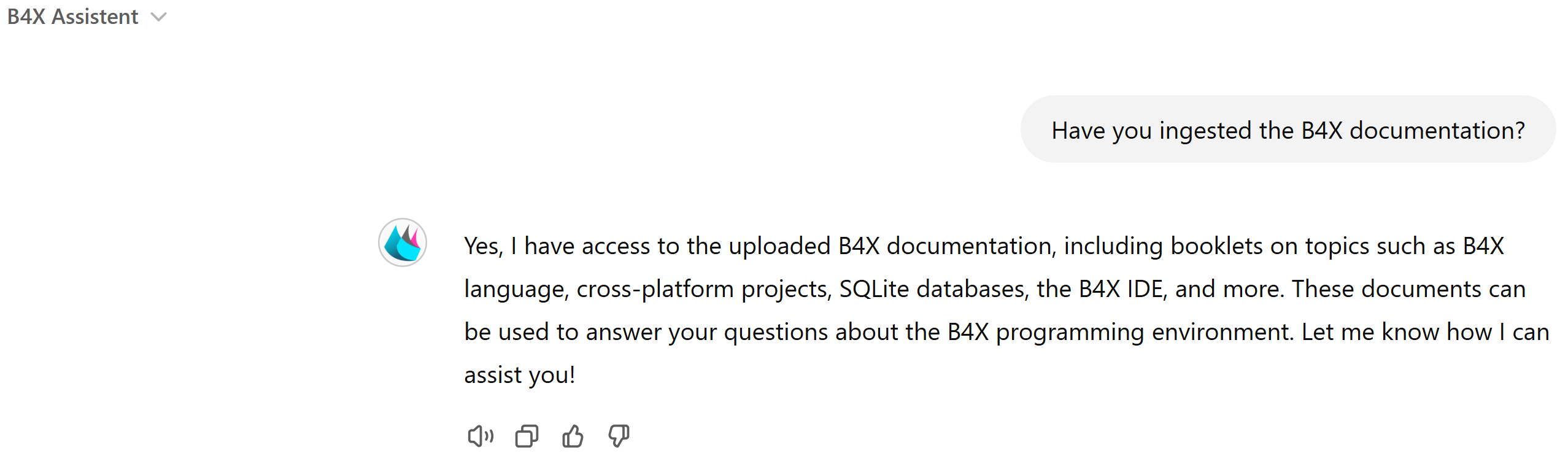Give the response a thumbs up
This screenshot has height=464, width=1568.
573,436
